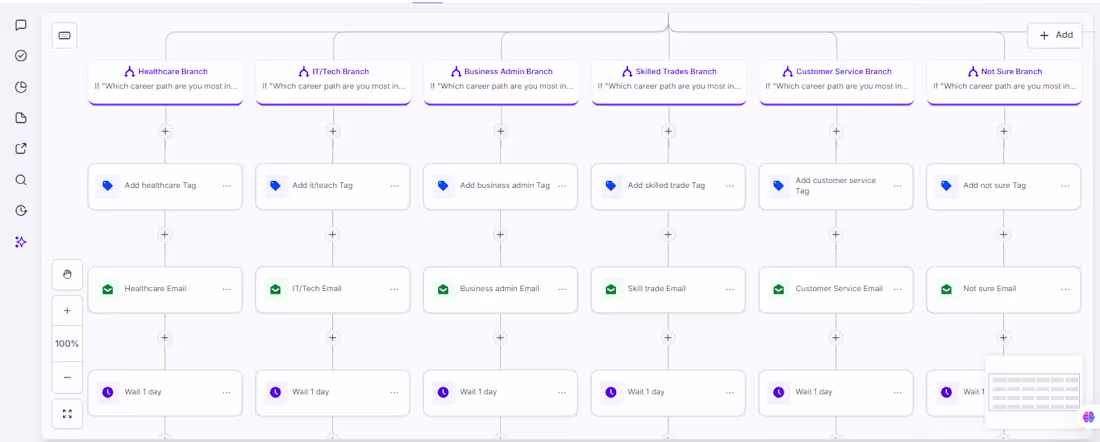This screenshot has width=1100, height=442.
Task: Open the history clock sidebar icon
Action: click(21, 210)
